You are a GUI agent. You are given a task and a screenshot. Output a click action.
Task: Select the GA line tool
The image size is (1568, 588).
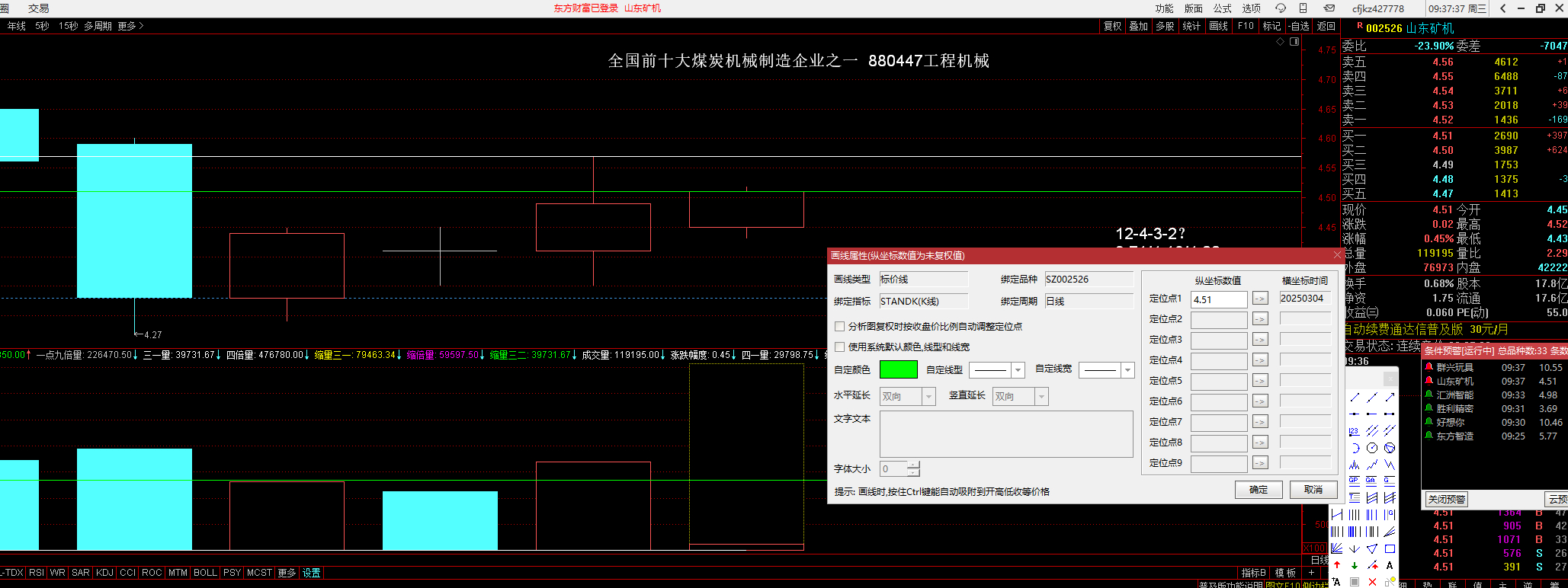coord(1371,481)
